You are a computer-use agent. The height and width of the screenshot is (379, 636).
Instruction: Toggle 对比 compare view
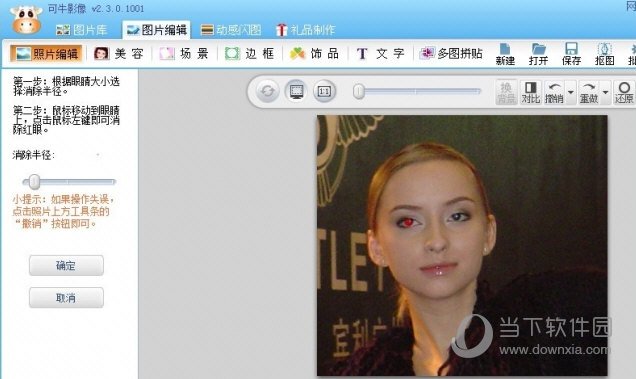coord(531,92)
